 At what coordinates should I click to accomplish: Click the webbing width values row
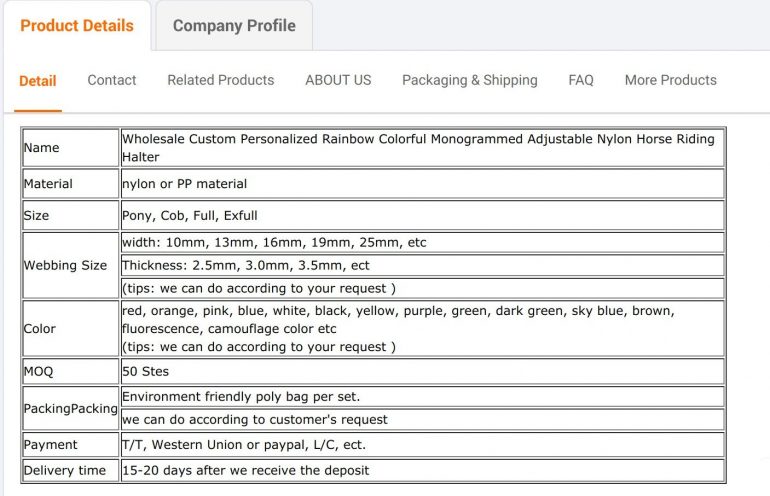pos(274,242)
